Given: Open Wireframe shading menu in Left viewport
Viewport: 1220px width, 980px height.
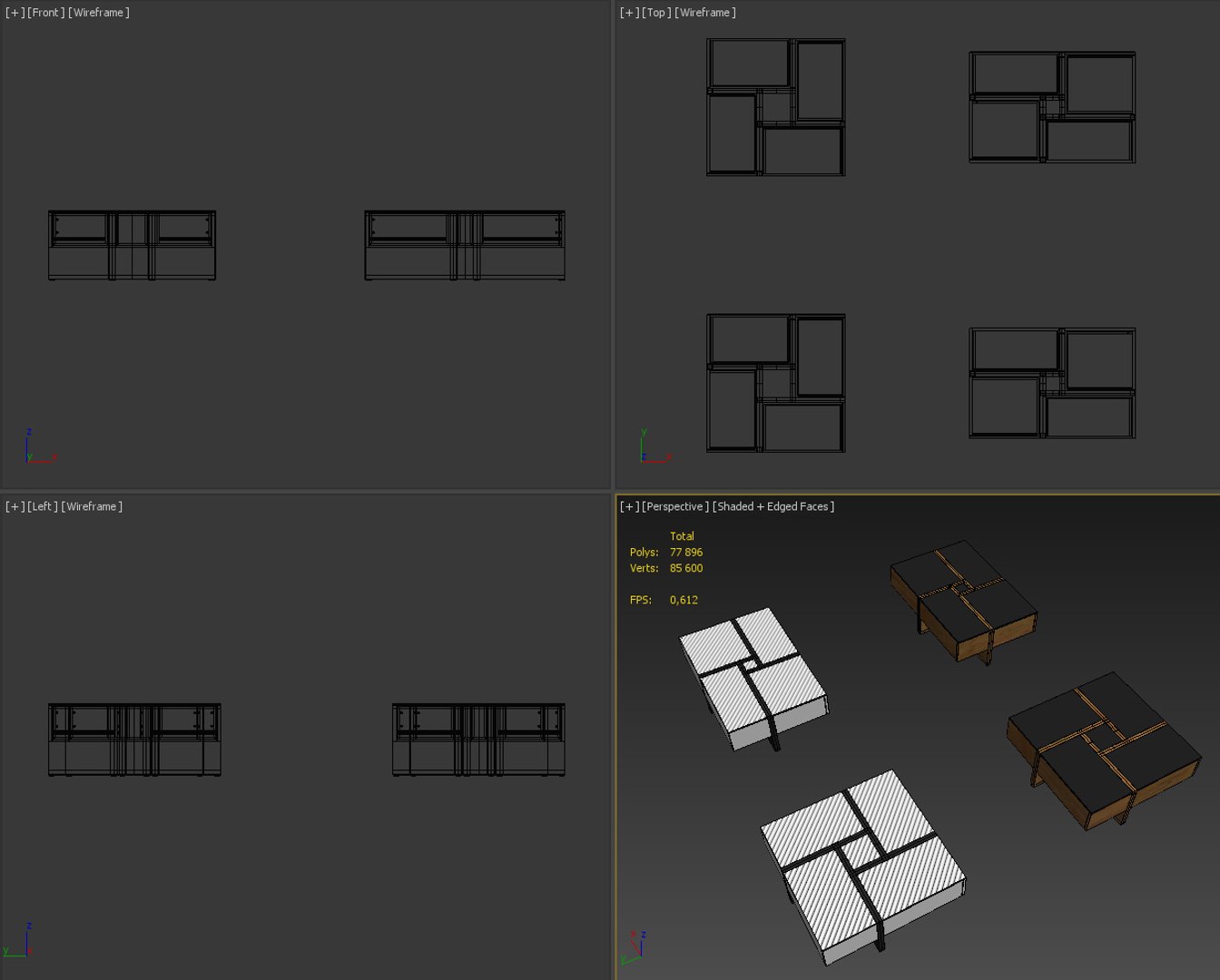Looking at the screenshot, I should coord(92,506).
